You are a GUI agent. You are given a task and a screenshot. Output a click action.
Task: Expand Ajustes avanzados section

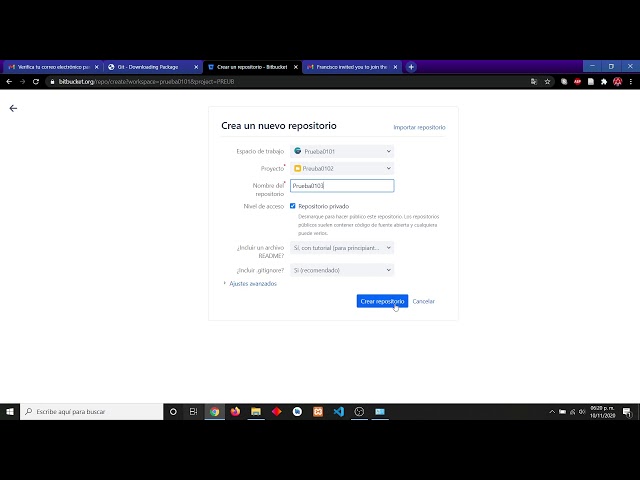253,283
